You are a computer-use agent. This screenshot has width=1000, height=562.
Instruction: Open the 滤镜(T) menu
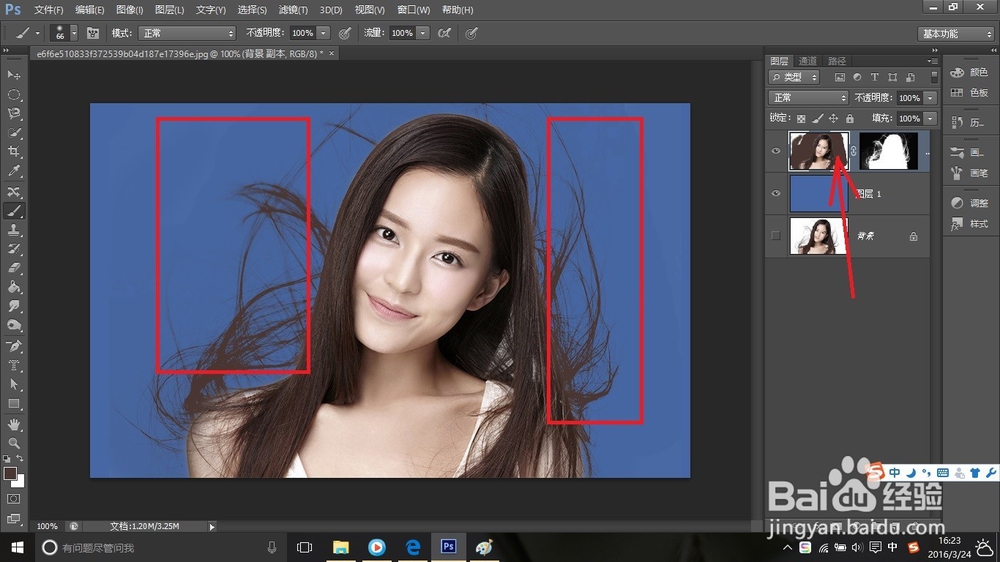point(293,10)
